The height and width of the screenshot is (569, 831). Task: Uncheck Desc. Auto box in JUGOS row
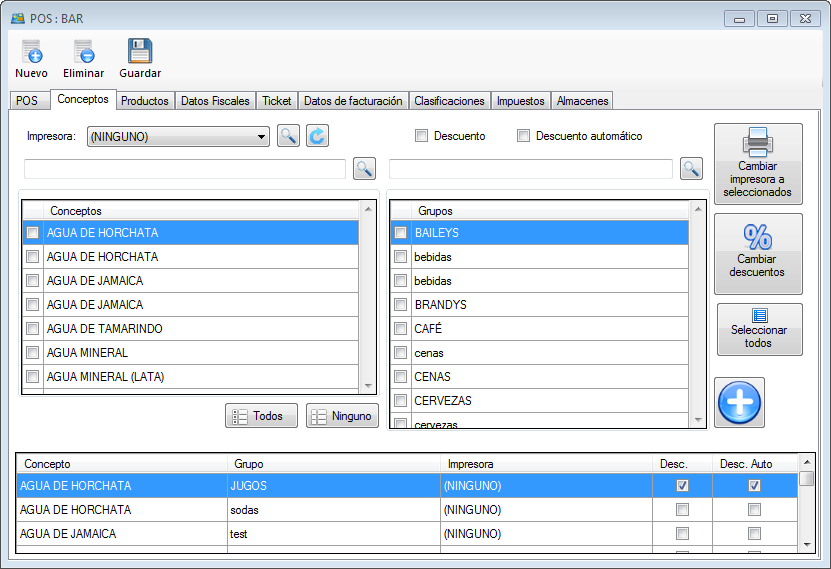click(754, 485)
